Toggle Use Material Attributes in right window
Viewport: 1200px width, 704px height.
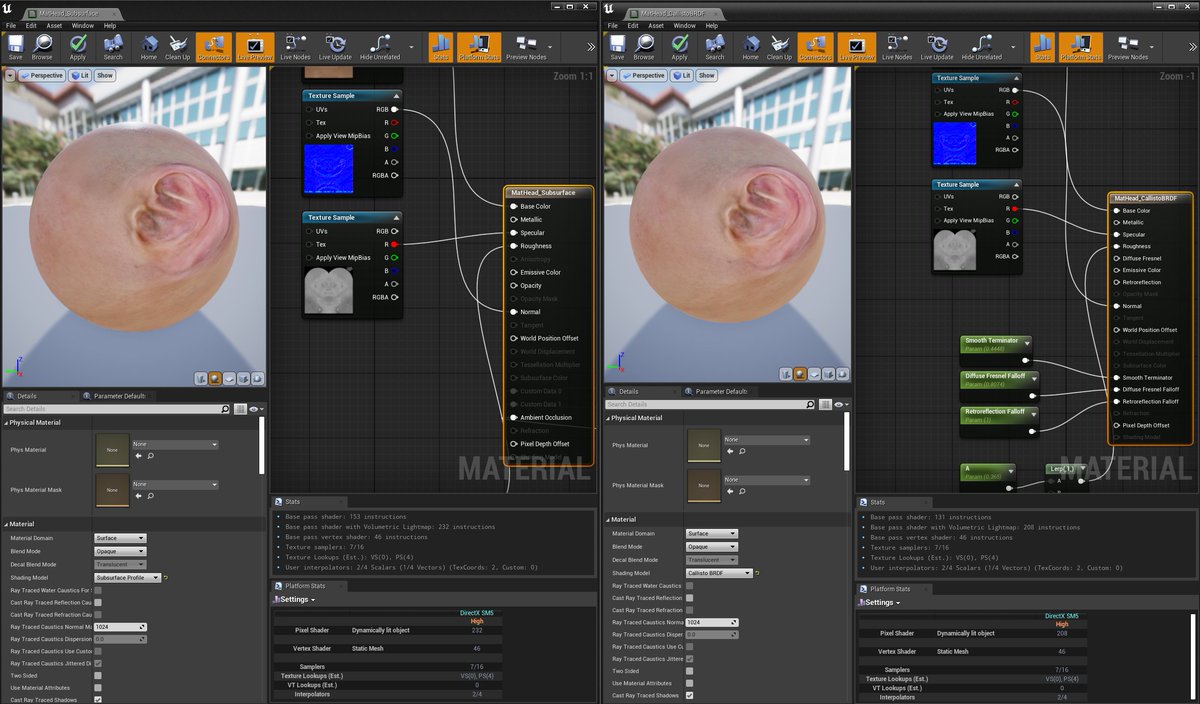point(690,683)
